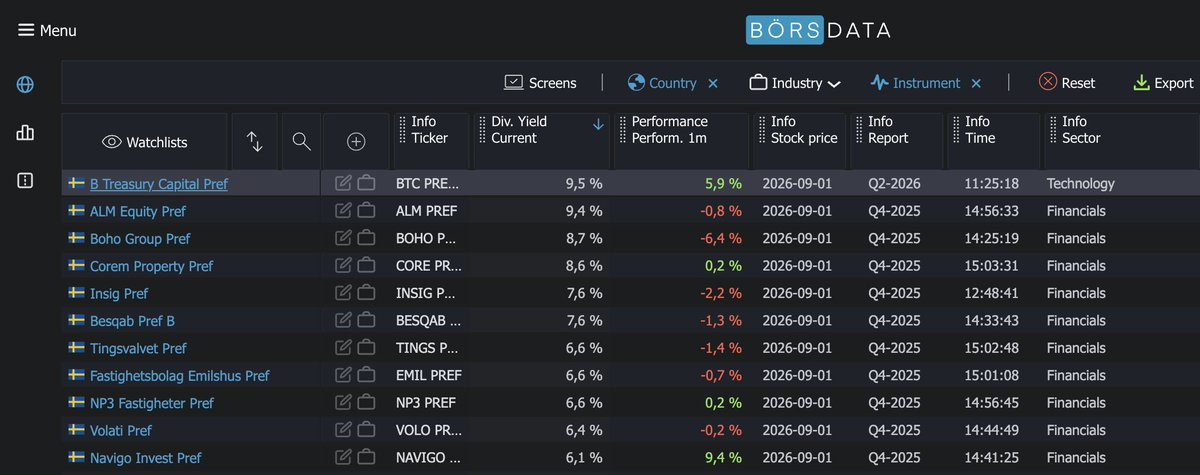Open the bar chart icon in sidebar
This screenshot has height=475, width=1200.
click(25, 133)
